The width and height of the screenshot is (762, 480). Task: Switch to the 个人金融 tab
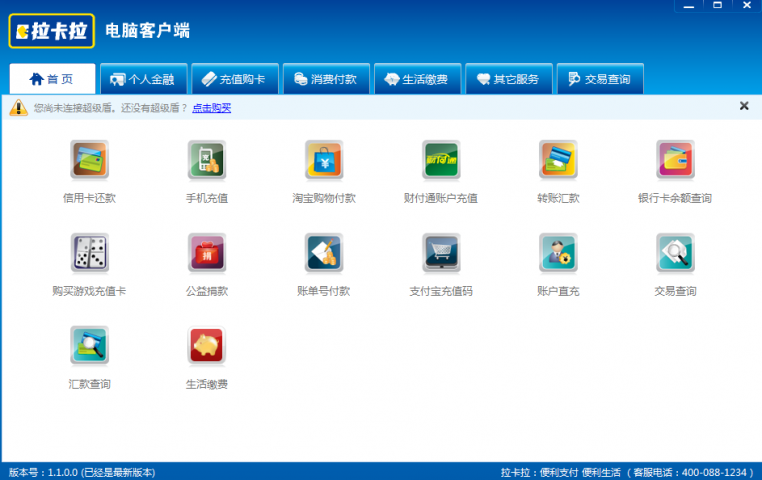point(143,79)
